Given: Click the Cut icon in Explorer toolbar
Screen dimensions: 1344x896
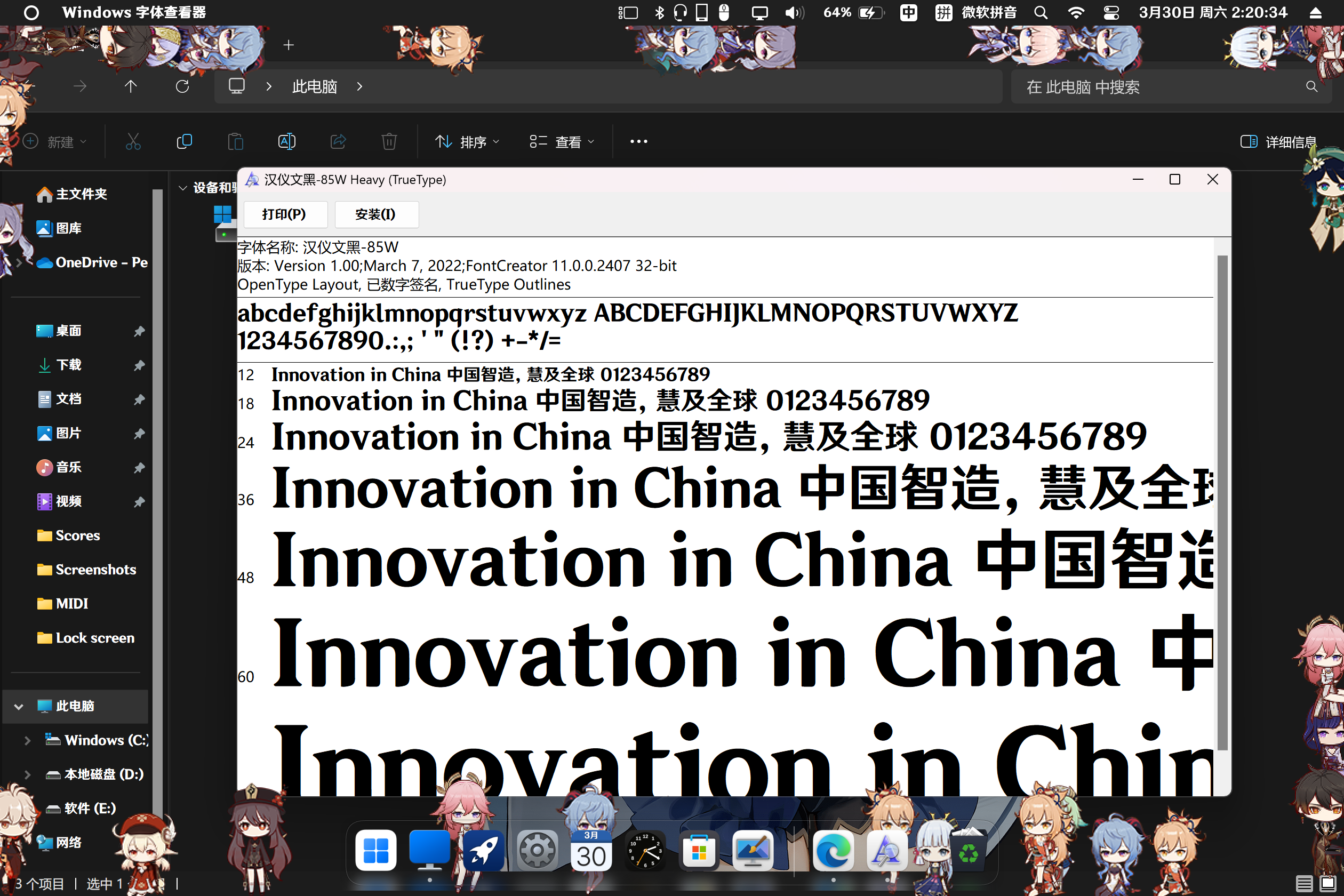Looking at the screenshot, I should [133, 141].
